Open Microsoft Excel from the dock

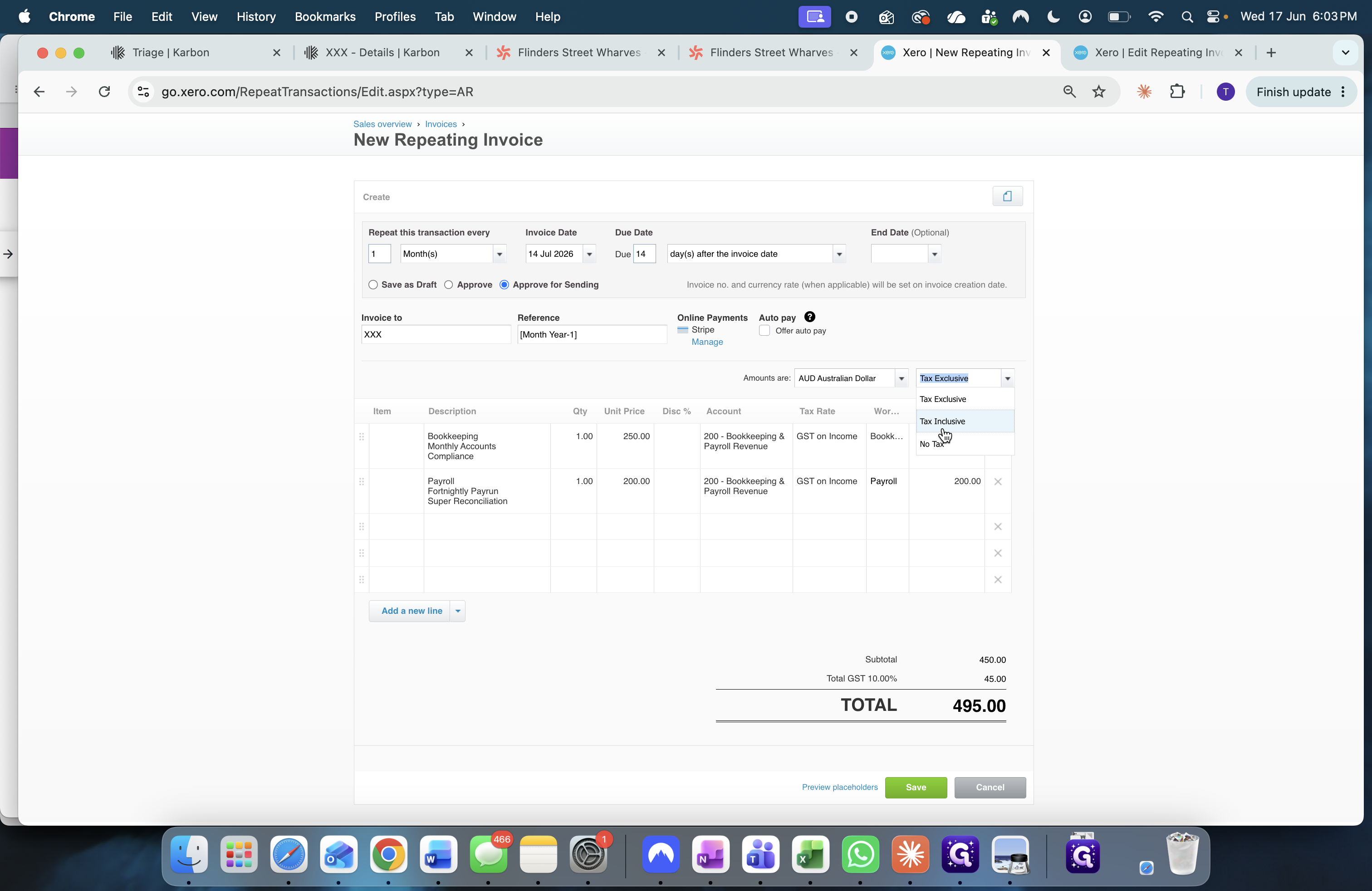[810, 854]
